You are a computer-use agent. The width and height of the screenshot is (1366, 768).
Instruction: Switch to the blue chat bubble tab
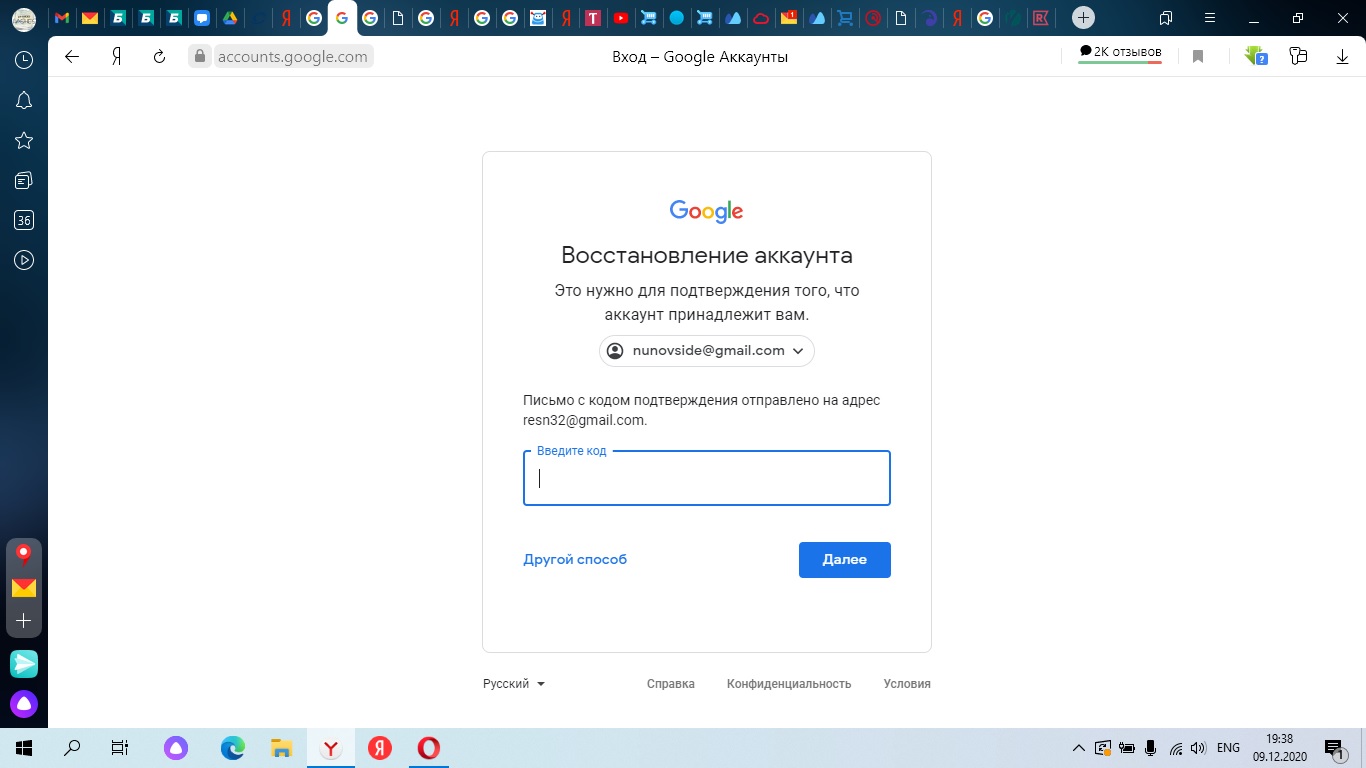point(202,18)
